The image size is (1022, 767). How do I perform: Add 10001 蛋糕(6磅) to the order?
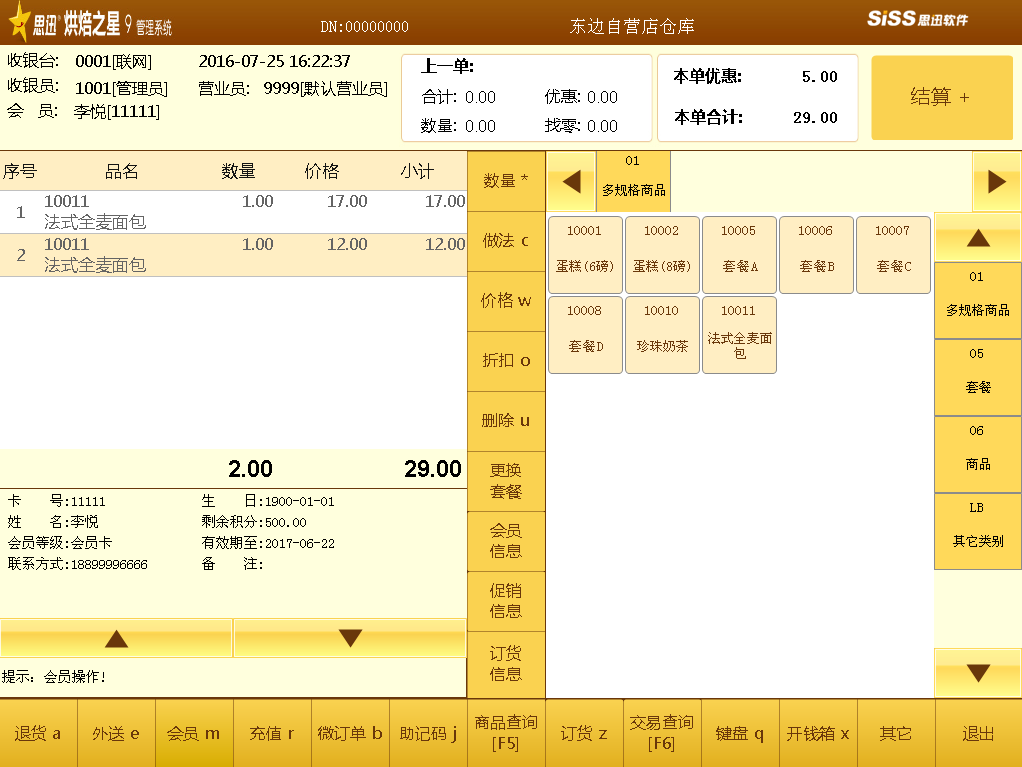click(x=585, y=255)
